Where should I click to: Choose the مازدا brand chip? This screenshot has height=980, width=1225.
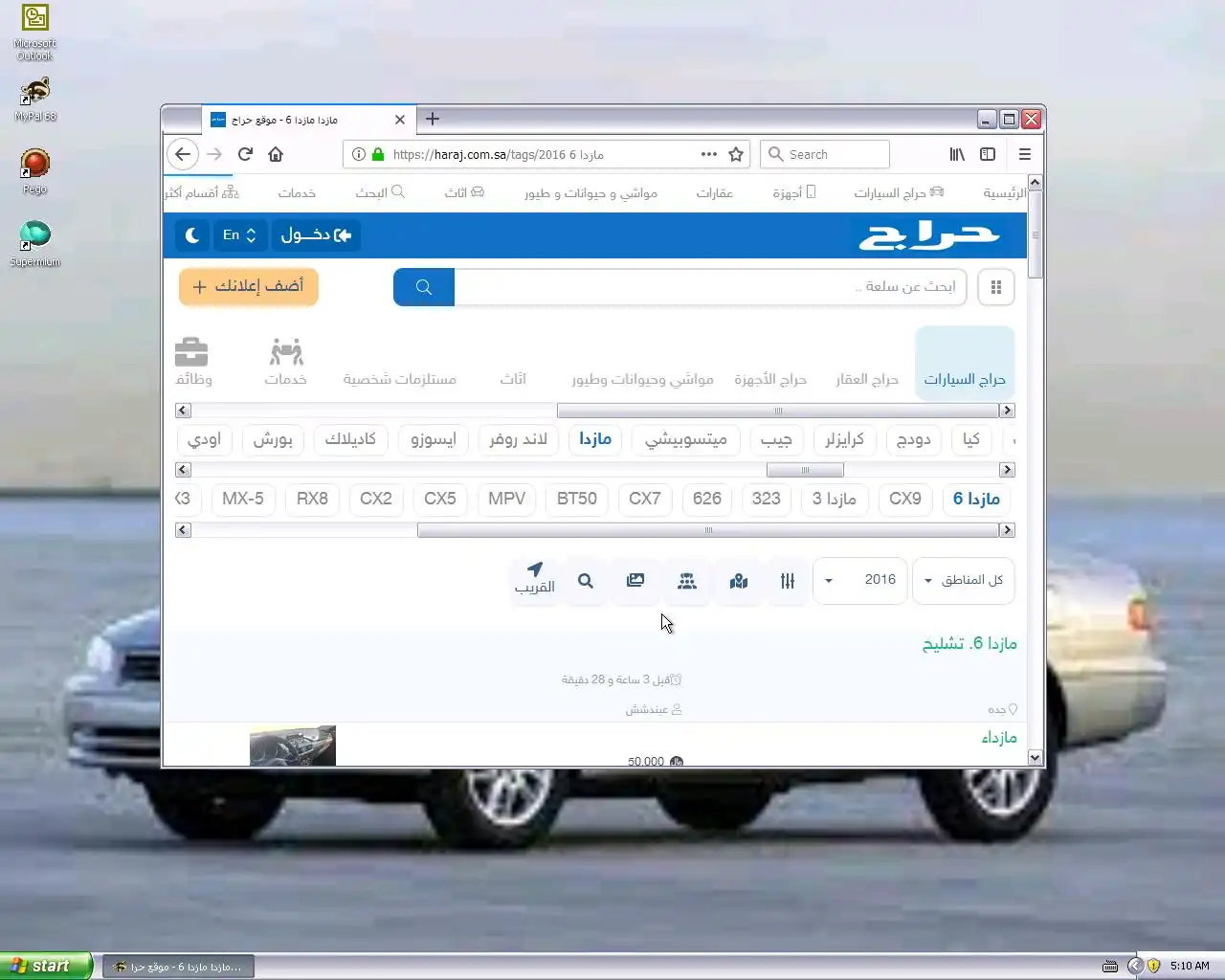coord(595,439)
